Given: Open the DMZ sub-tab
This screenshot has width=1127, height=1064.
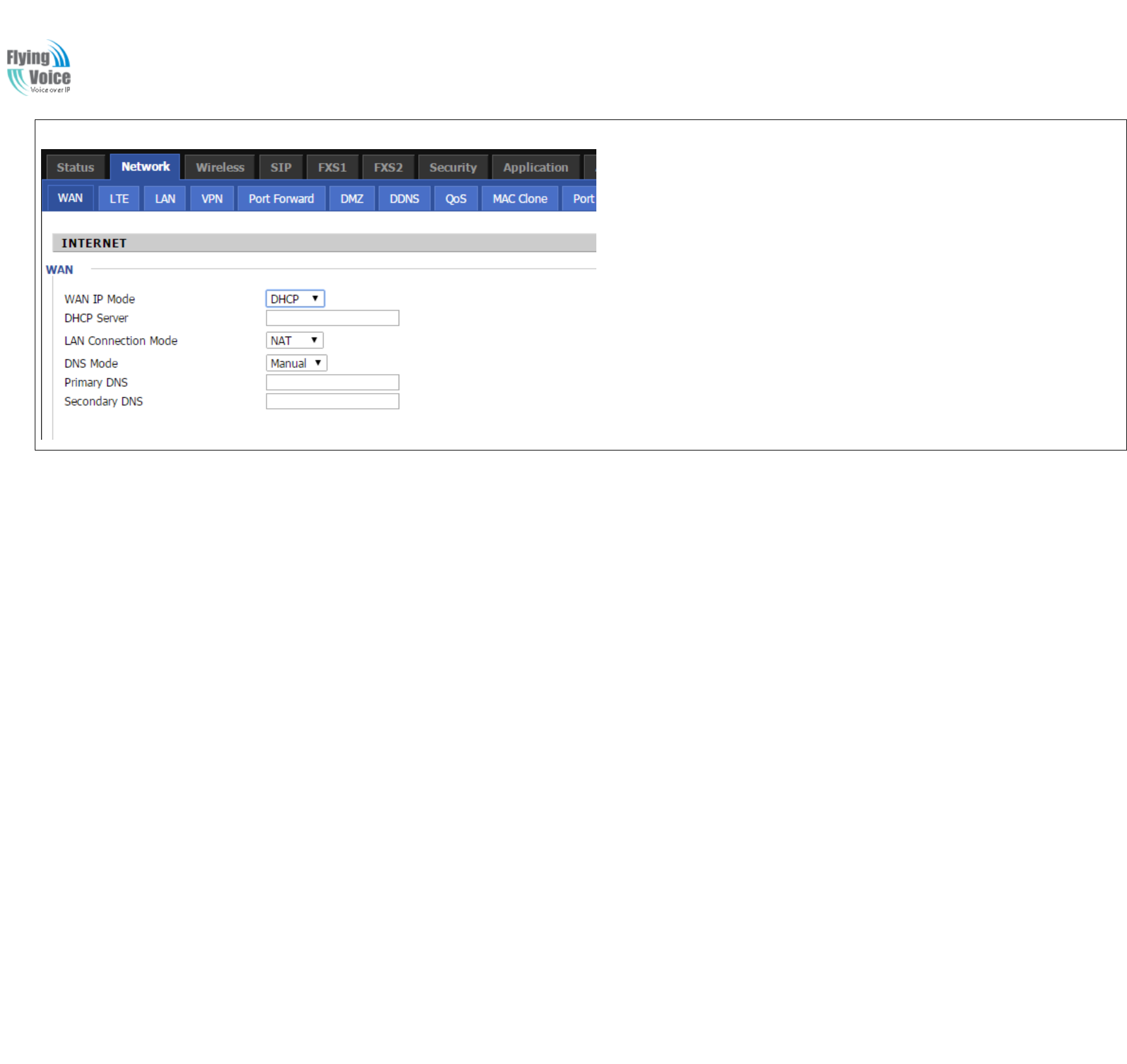Looking at the screenshot, I should pyautogui.click(x=352, y=199).
